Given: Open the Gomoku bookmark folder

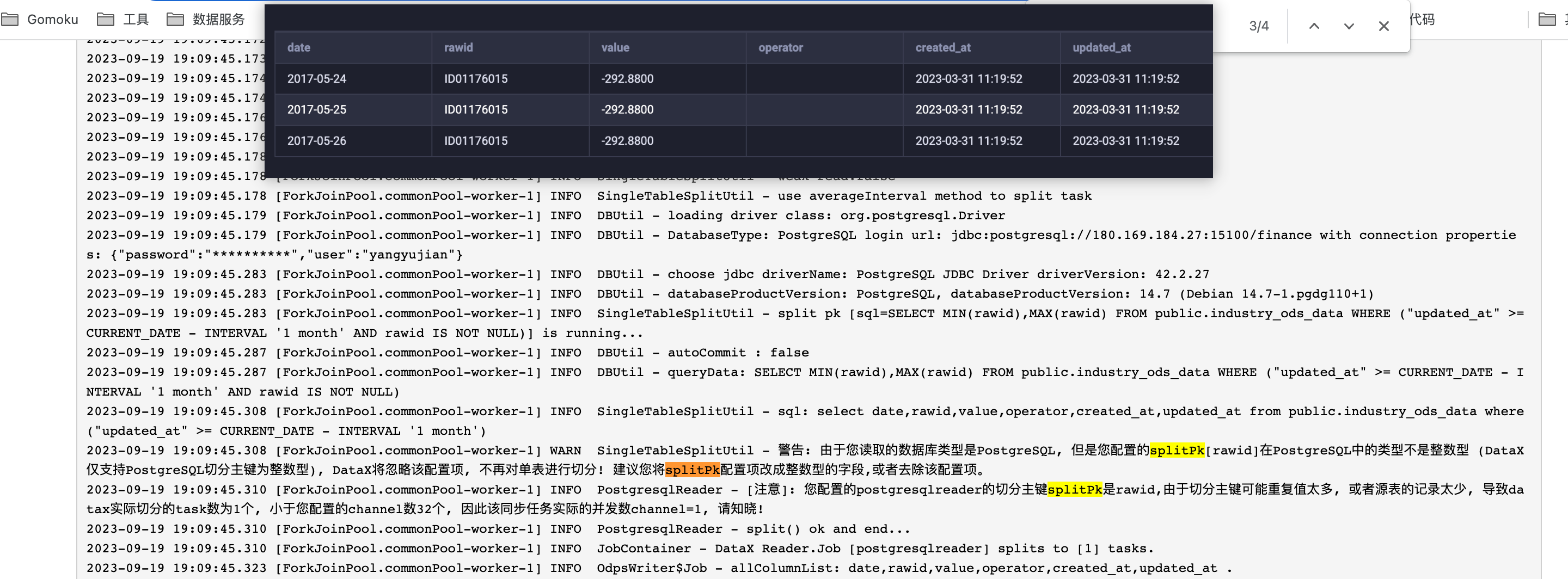Looking at the screenshot, I should (x=40, y=20).
